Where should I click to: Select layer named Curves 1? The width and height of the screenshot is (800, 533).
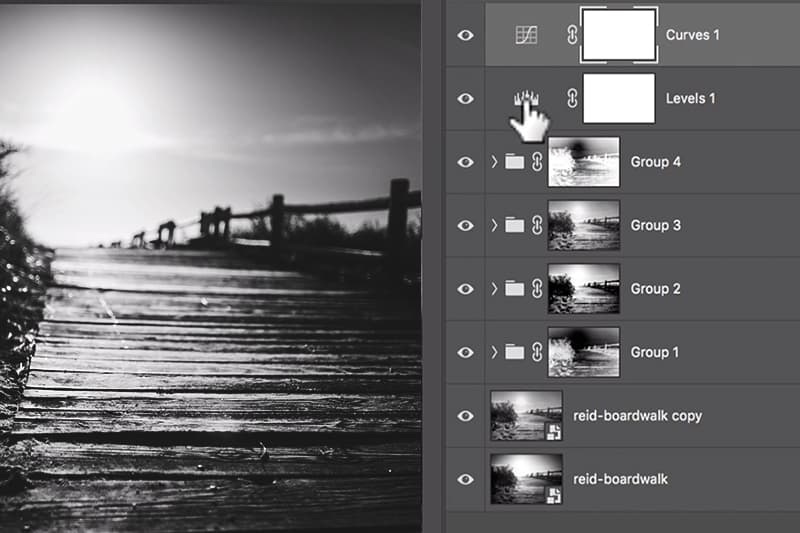coord(692,35)
